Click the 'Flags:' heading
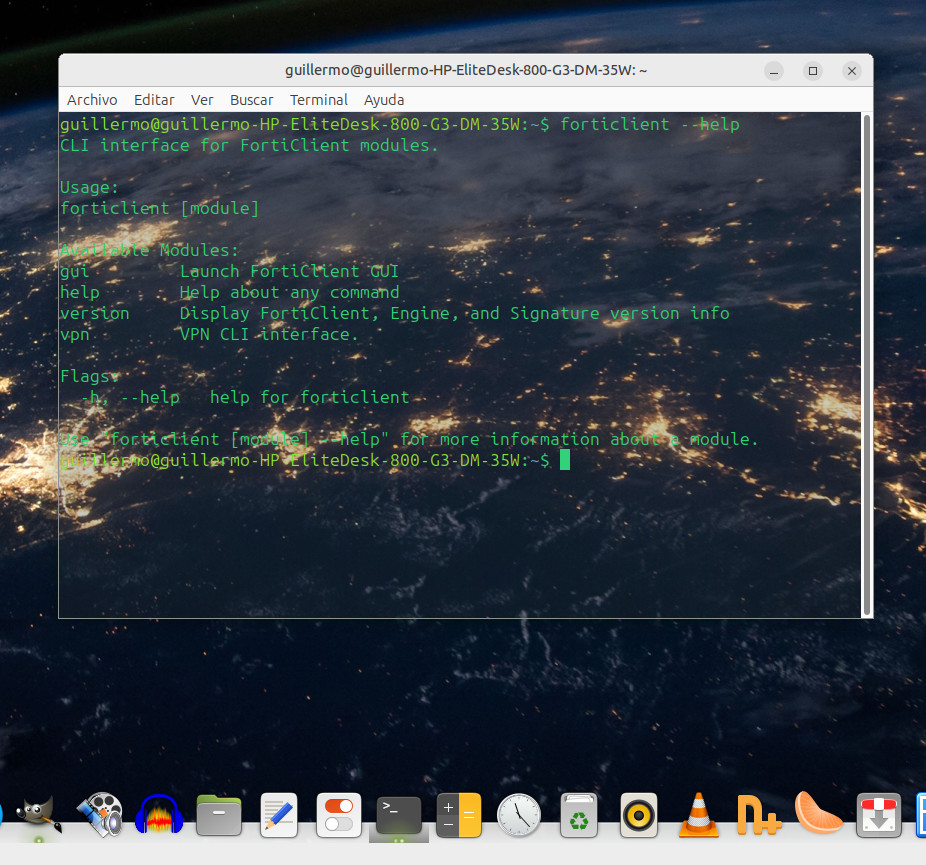 click(89, 376)
